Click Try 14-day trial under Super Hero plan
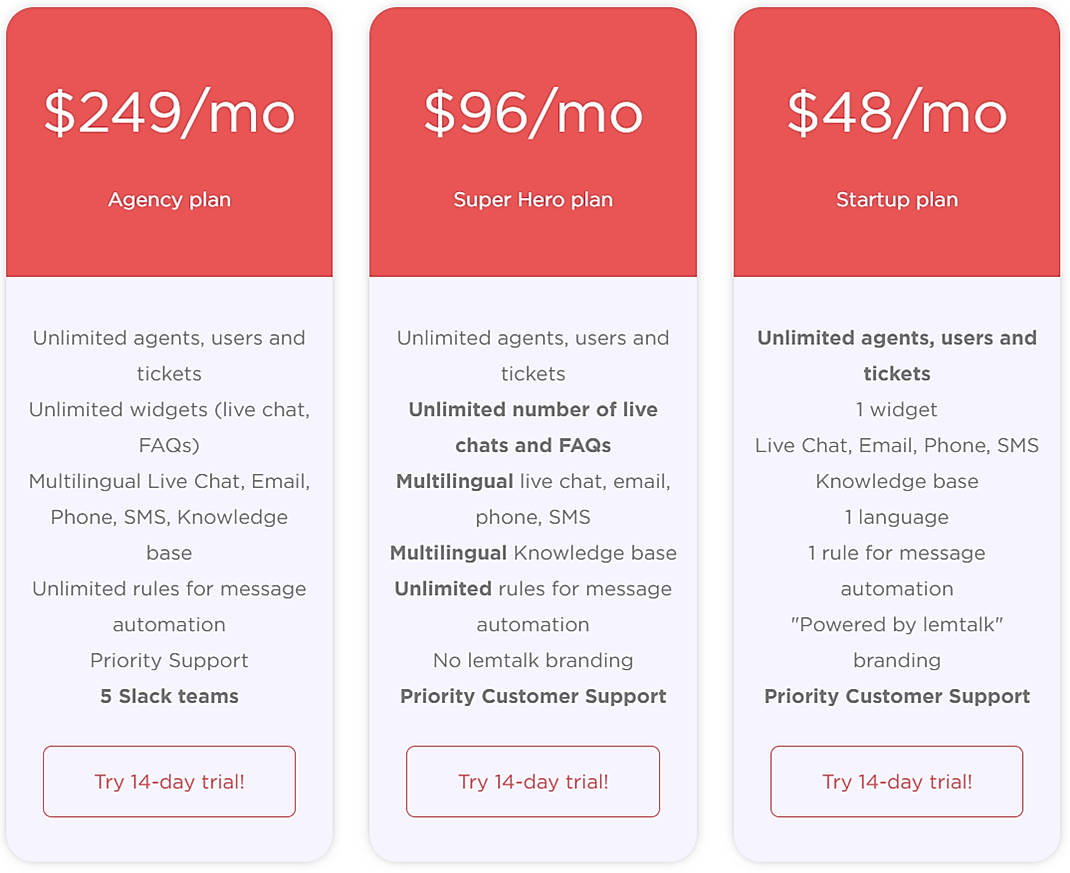 coord(532,781)
